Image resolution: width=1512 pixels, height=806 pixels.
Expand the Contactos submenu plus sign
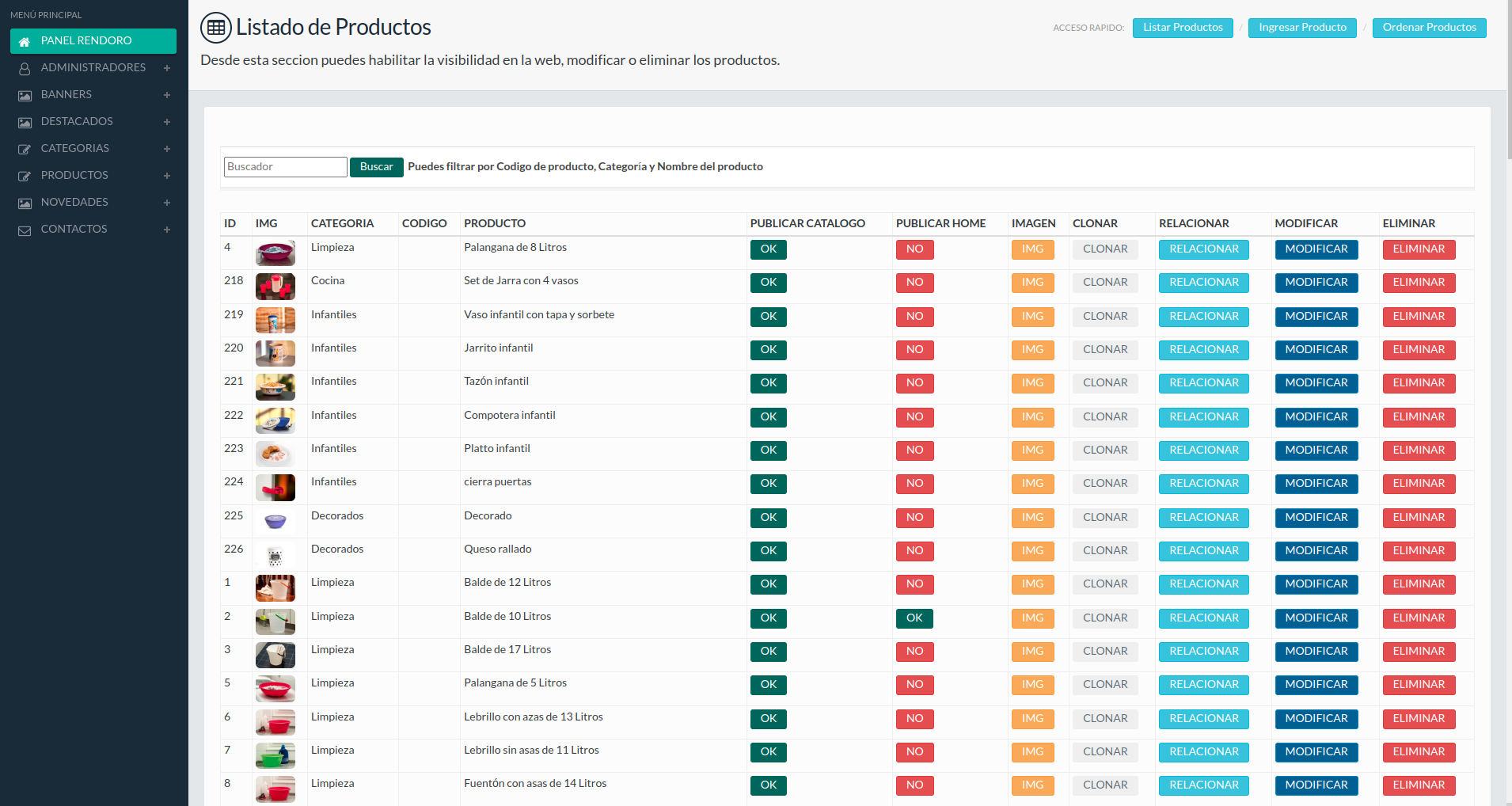pyautogui.click(x=167, y=230)
